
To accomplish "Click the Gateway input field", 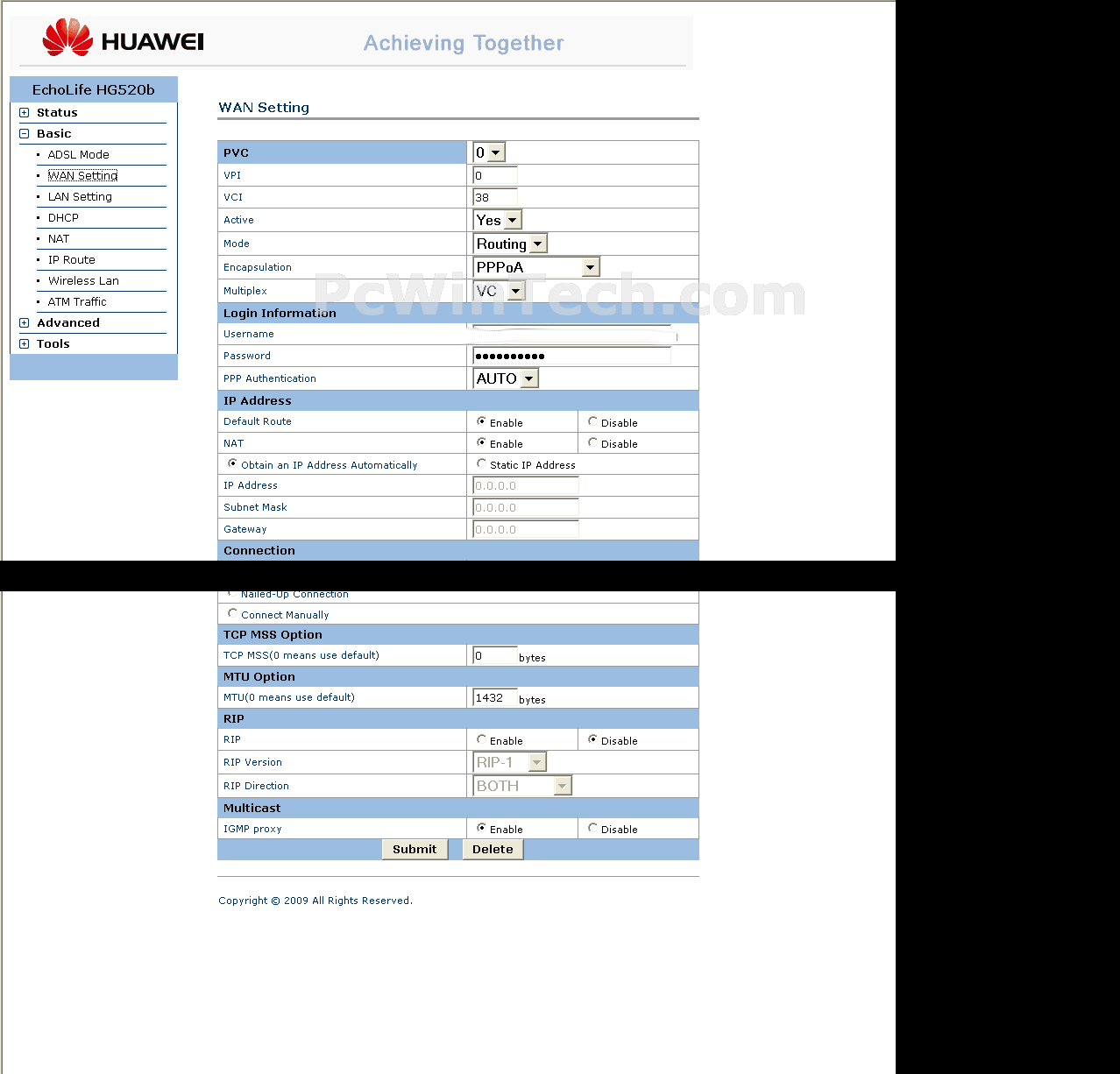I will [x=526, y=529].
